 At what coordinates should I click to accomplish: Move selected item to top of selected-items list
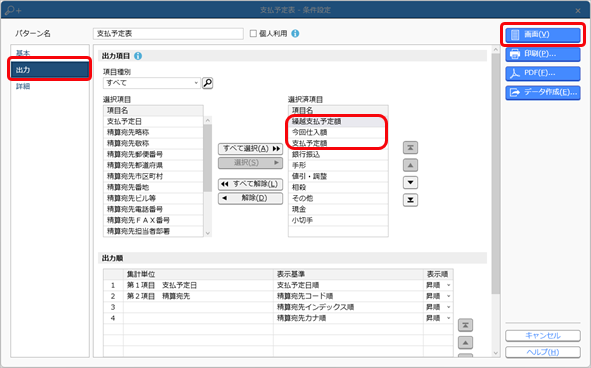click(x=410, y=148)
